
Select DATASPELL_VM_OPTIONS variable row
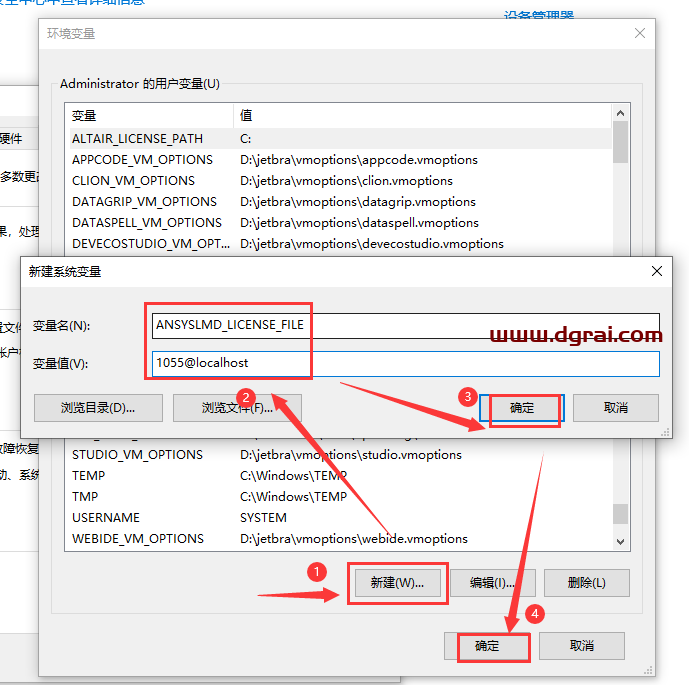point(340,223)
